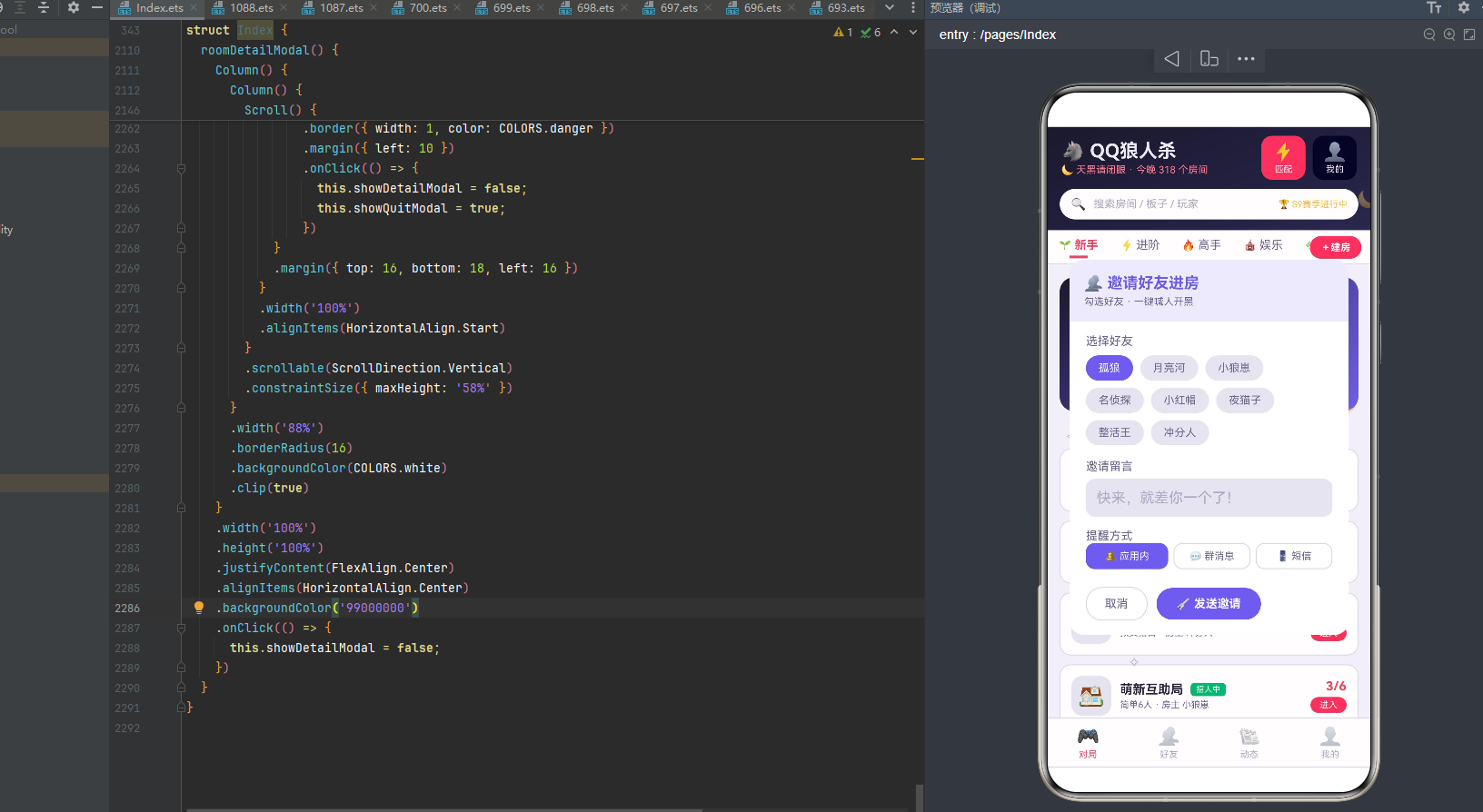Tap the +建房 button
Viewport: 1483px width, 812px height.
pyautogui.click(x=1336, y=247)
